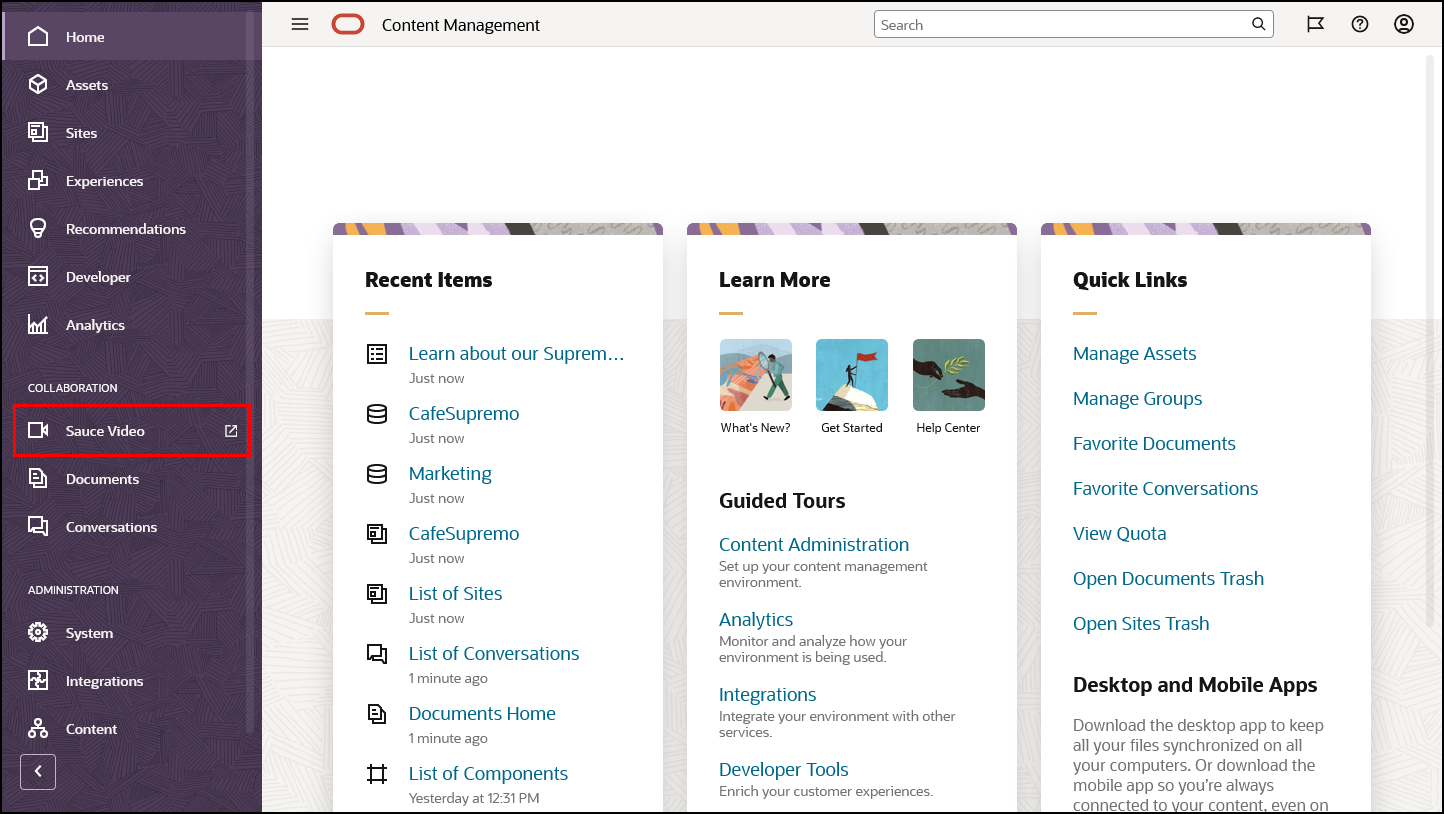The width and height of the screenshot is (1444, 814).
Task: Open the Manage Groups quick link
Action: (x=1137, y=398)
